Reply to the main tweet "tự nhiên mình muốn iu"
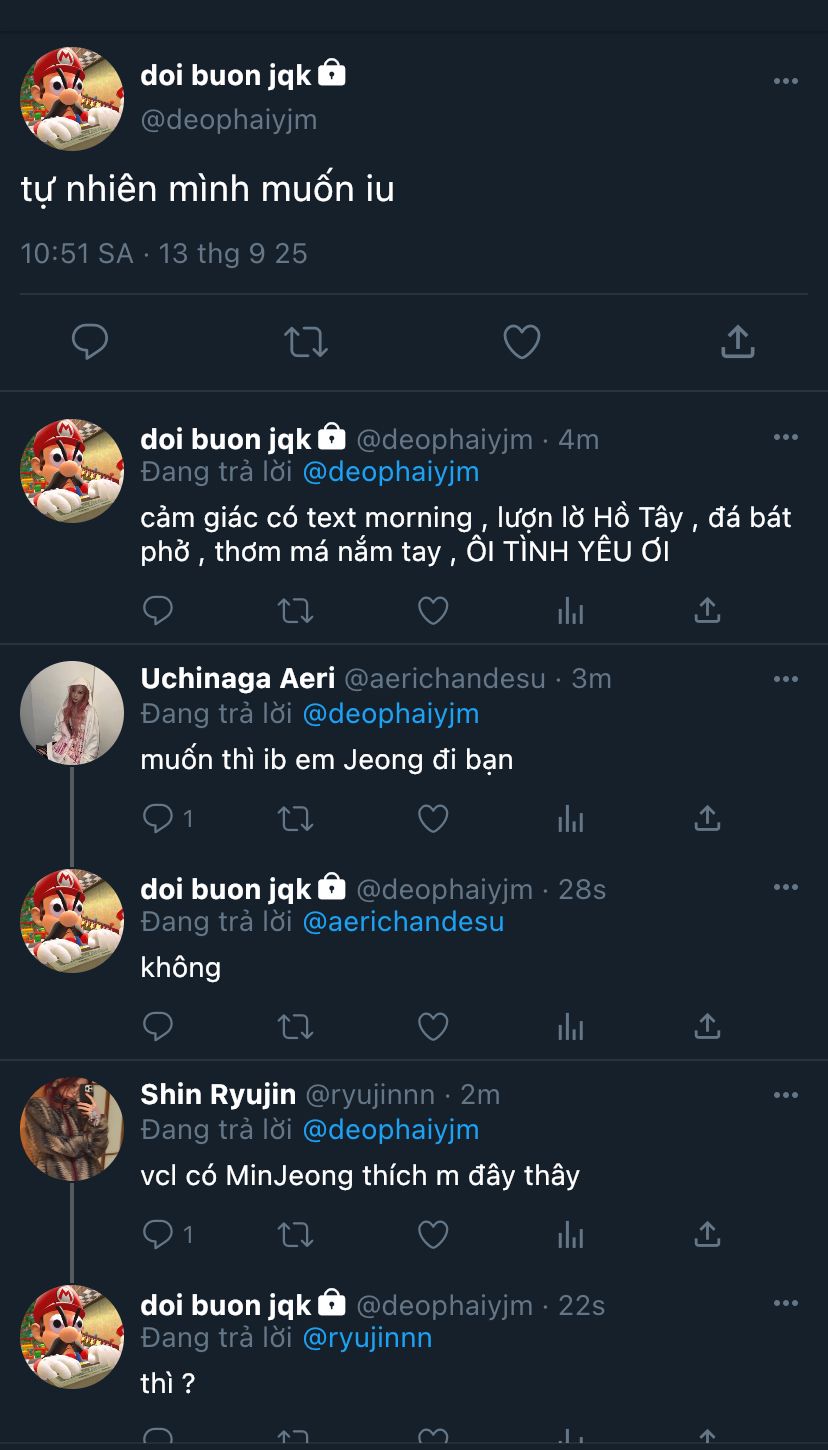 point(90,342)
